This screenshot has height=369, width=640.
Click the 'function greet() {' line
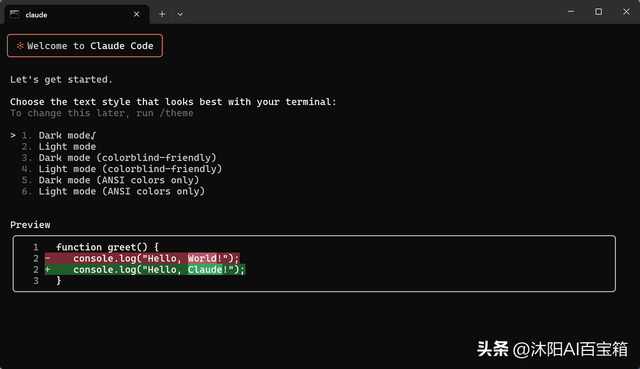pyautogui.click(x=107, y=247)
